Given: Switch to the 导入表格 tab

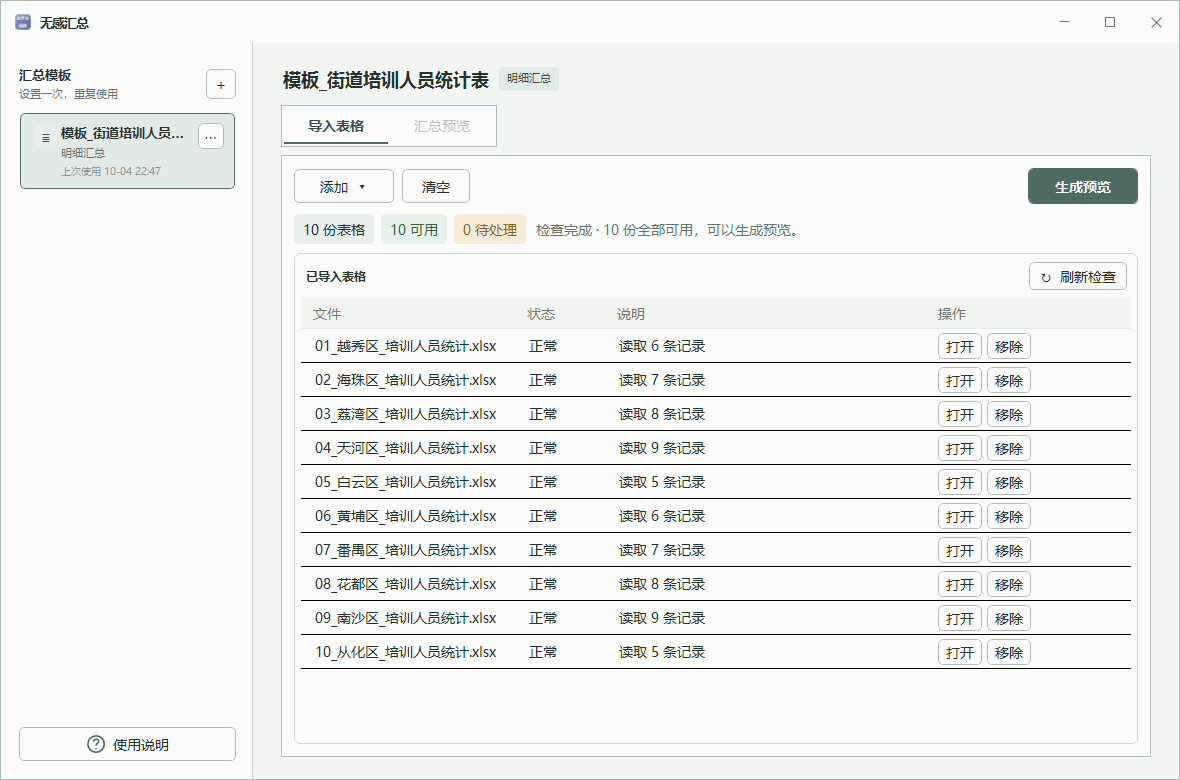Looking at the screenshot, I should 336,126.
